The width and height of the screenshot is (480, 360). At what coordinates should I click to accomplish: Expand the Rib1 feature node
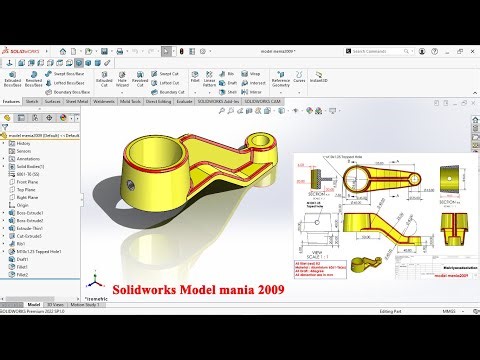point(4,244)
